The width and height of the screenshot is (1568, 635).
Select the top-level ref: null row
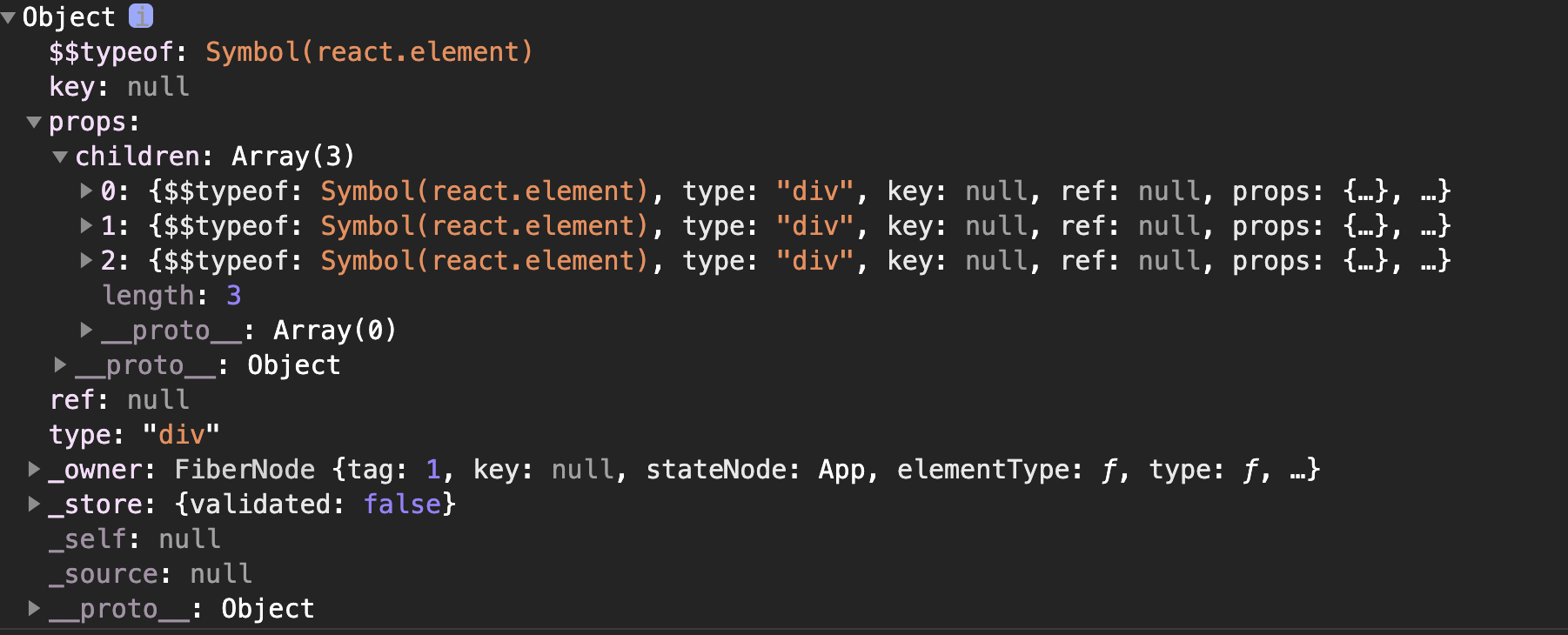pos(119,400)
